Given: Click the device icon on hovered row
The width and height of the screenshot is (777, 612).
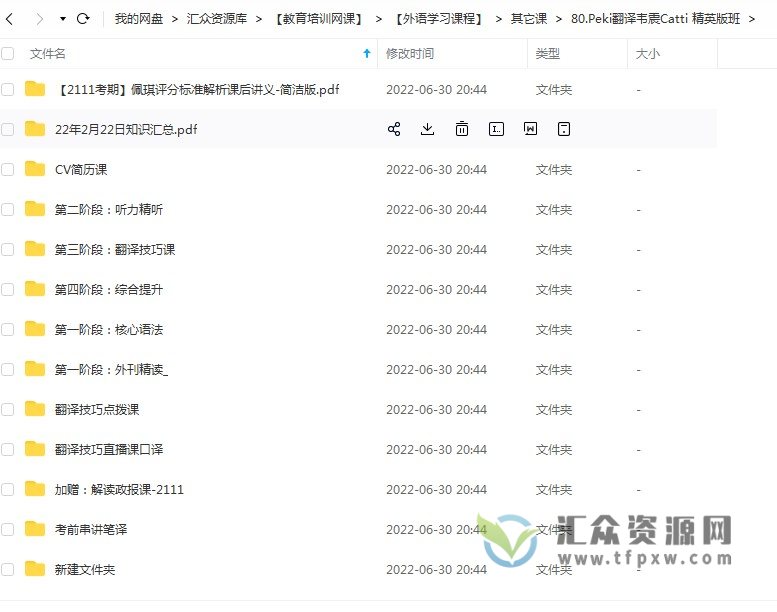Looking at the screenshot, I should click(x=564, y=129).
